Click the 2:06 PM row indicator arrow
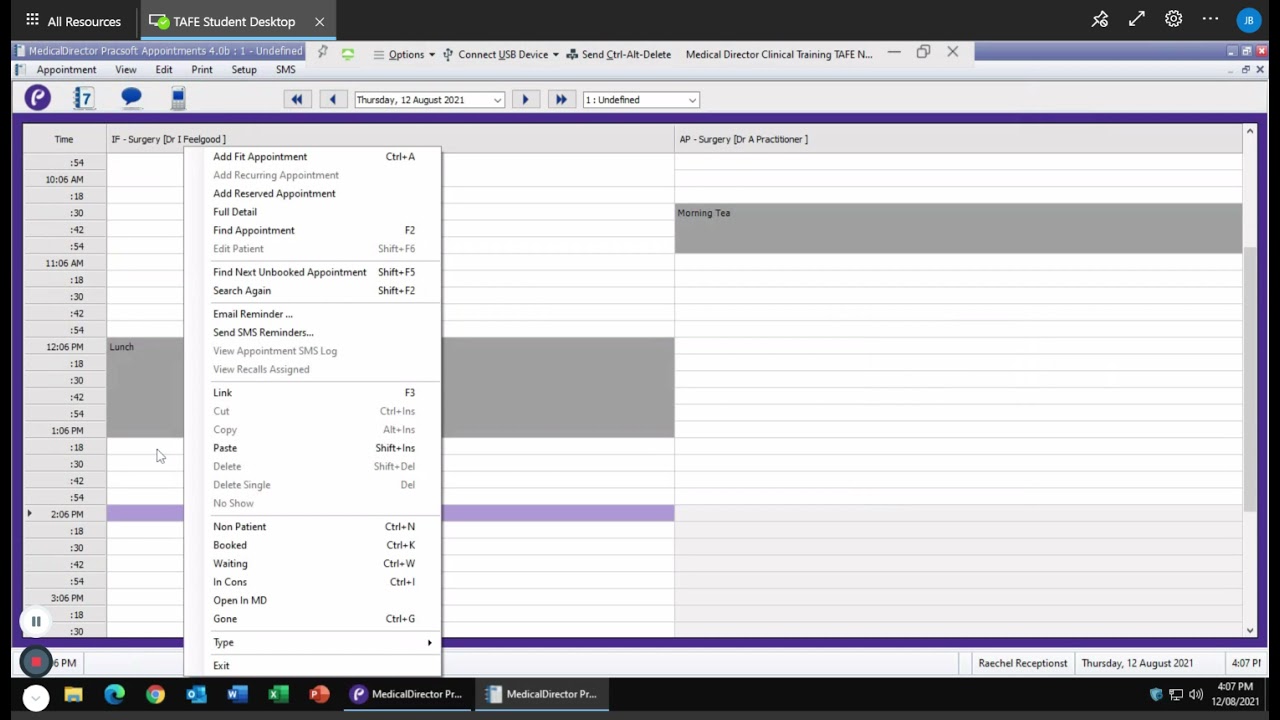1280x720 pixels. point(29,514)
